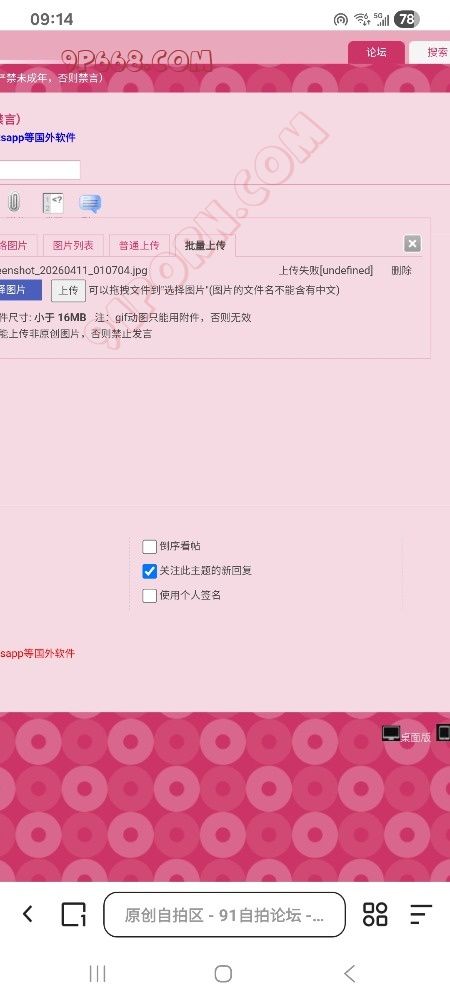Click the paperclip attachment icon

13,203
